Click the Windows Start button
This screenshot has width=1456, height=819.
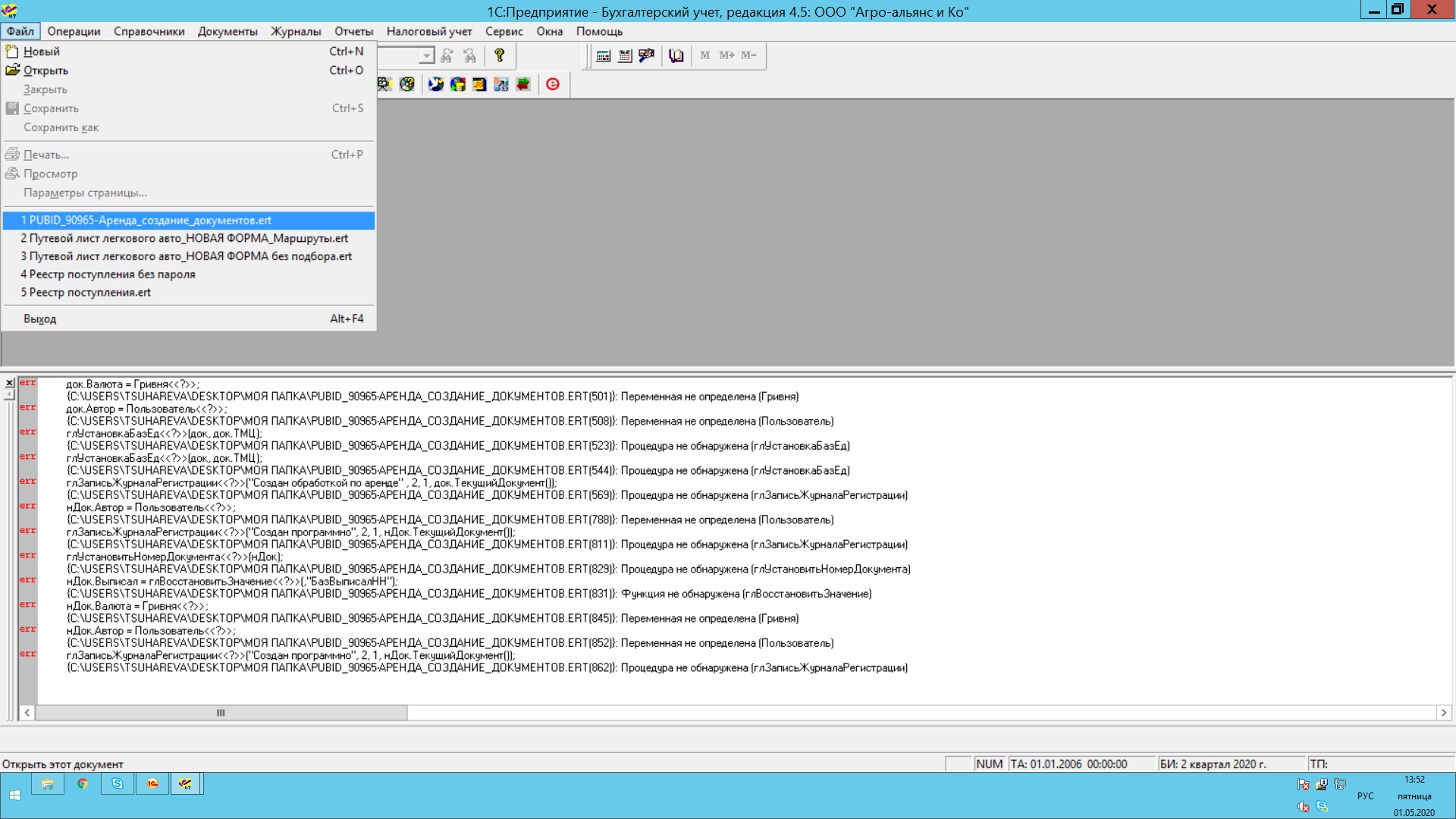click(x=14, y=795)
